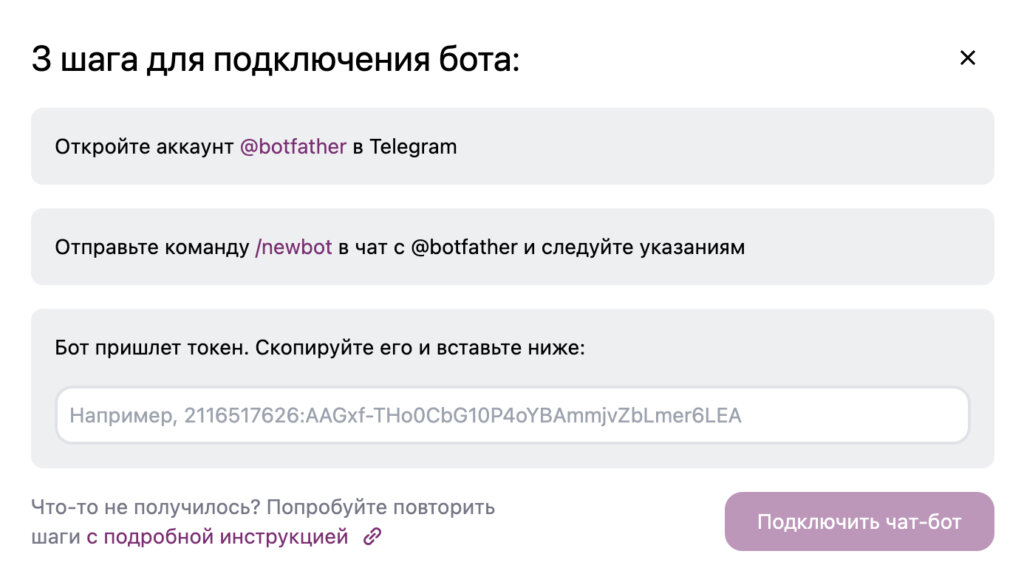Focus the bot token input field
1024x585 pixels.
[512, 415]
